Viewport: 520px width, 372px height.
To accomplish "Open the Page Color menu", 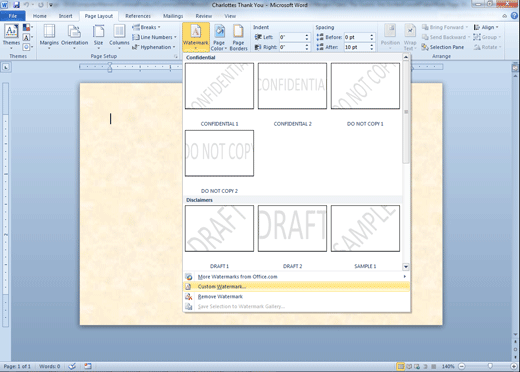I will coord(219,37).
